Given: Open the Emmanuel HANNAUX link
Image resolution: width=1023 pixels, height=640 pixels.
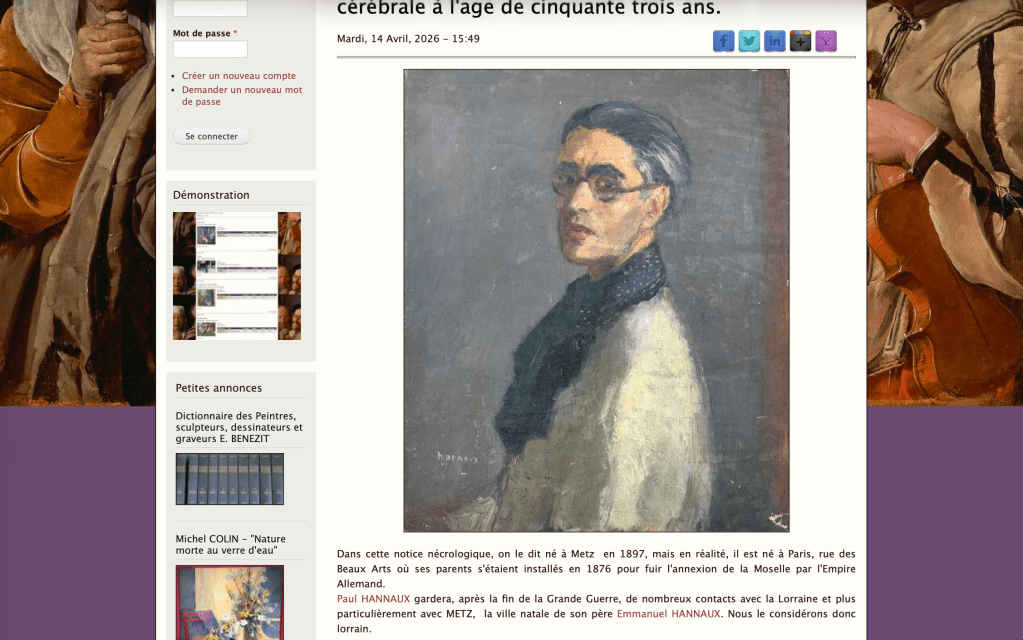Looking at the screenshot, I should click(x=669, y=614).
